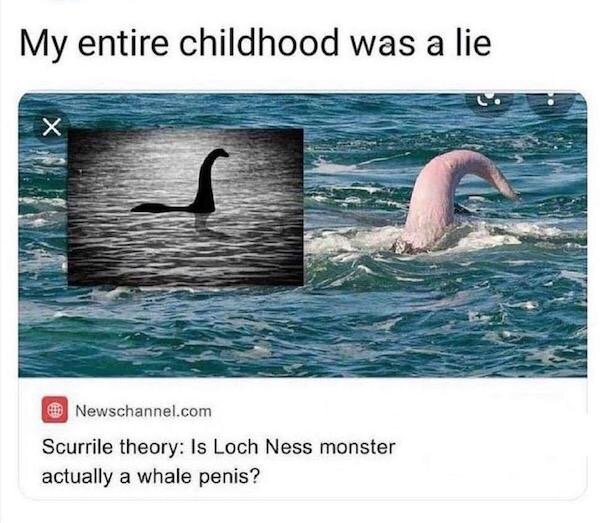Click the word "childhood" in the caption
This screenshot has width=600, height=523.
pos(259,41)
